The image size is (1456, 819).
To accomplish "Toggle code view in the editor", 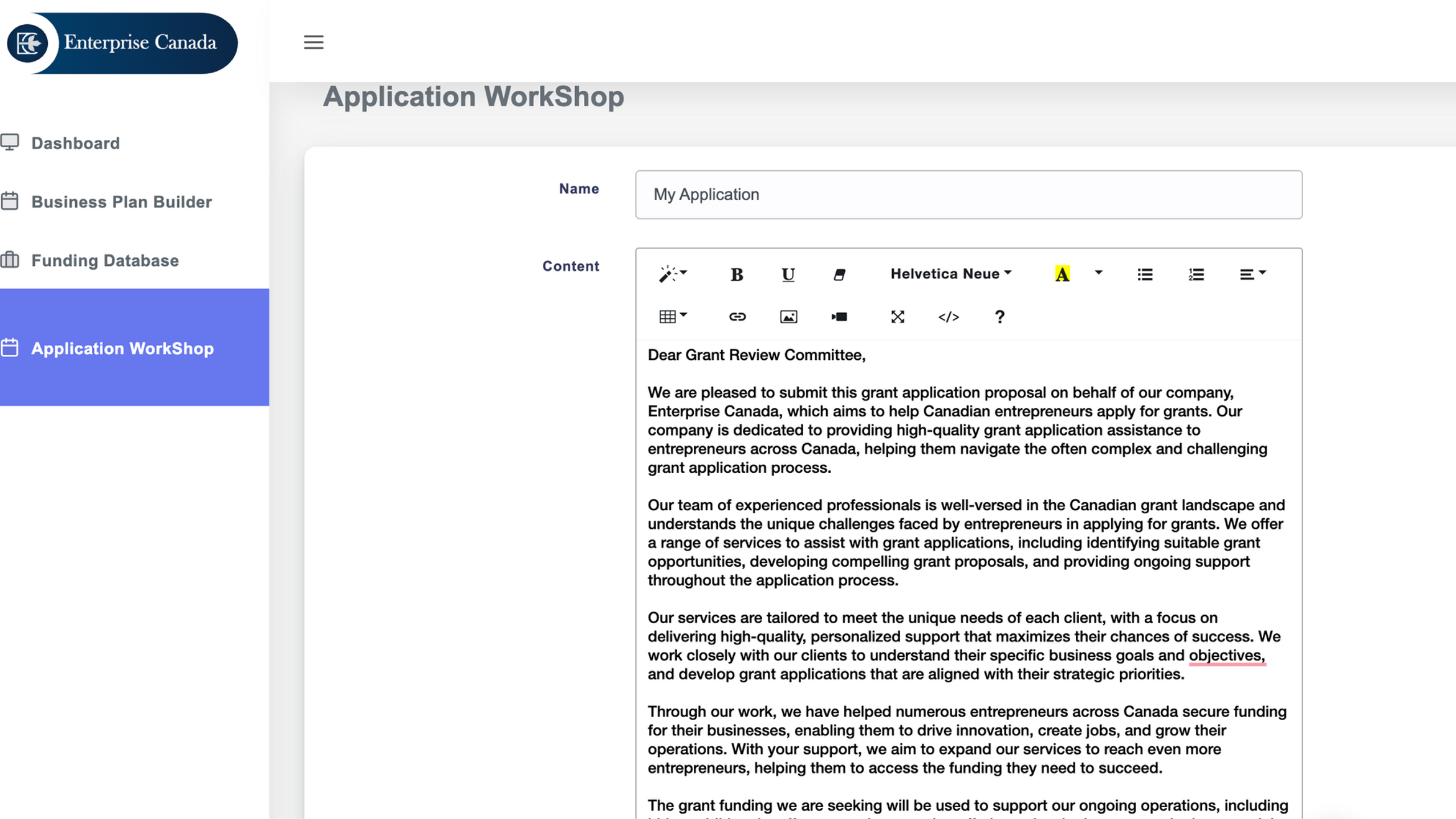I will [x=949, y=317].
